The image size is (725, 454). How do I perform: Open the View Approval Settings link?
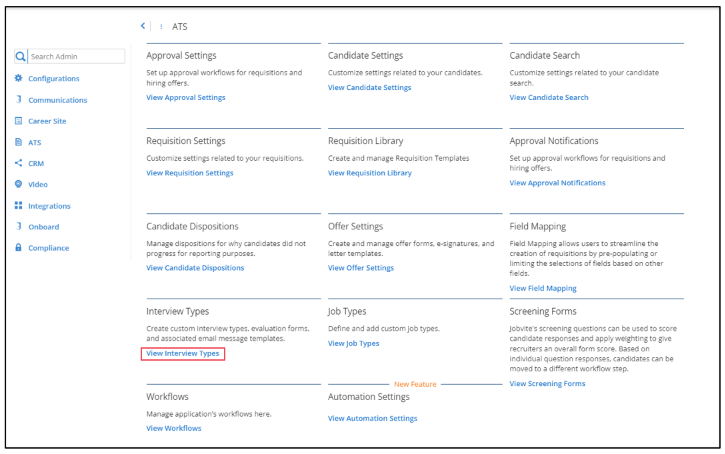186,98
